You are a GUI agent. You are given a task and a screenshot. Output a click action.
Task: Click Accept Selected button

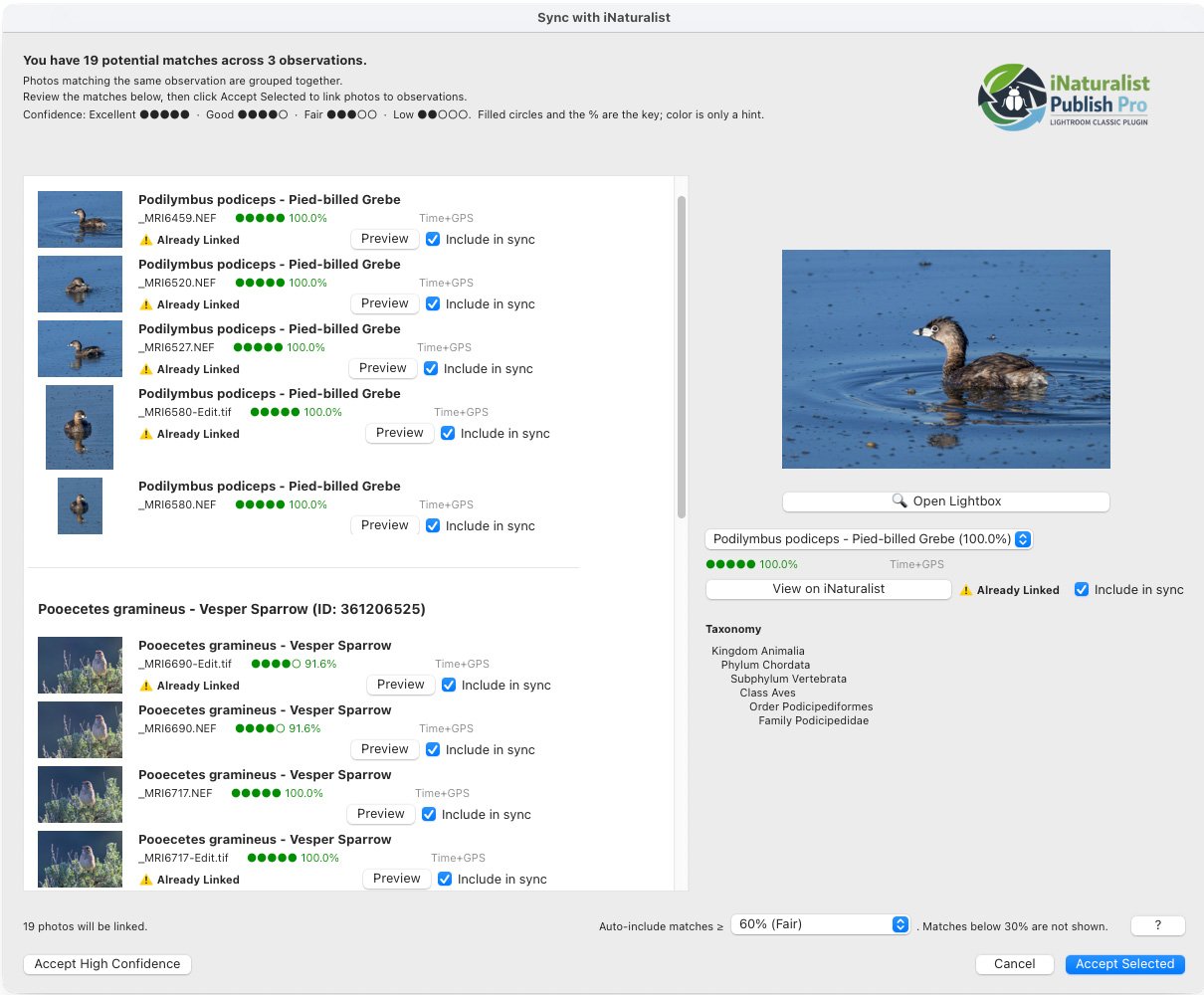point(1124,964)
